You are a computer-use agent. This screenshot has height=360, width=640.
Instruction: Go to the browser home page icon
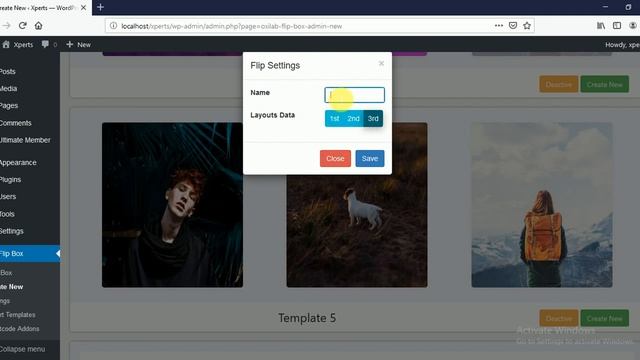38,26
